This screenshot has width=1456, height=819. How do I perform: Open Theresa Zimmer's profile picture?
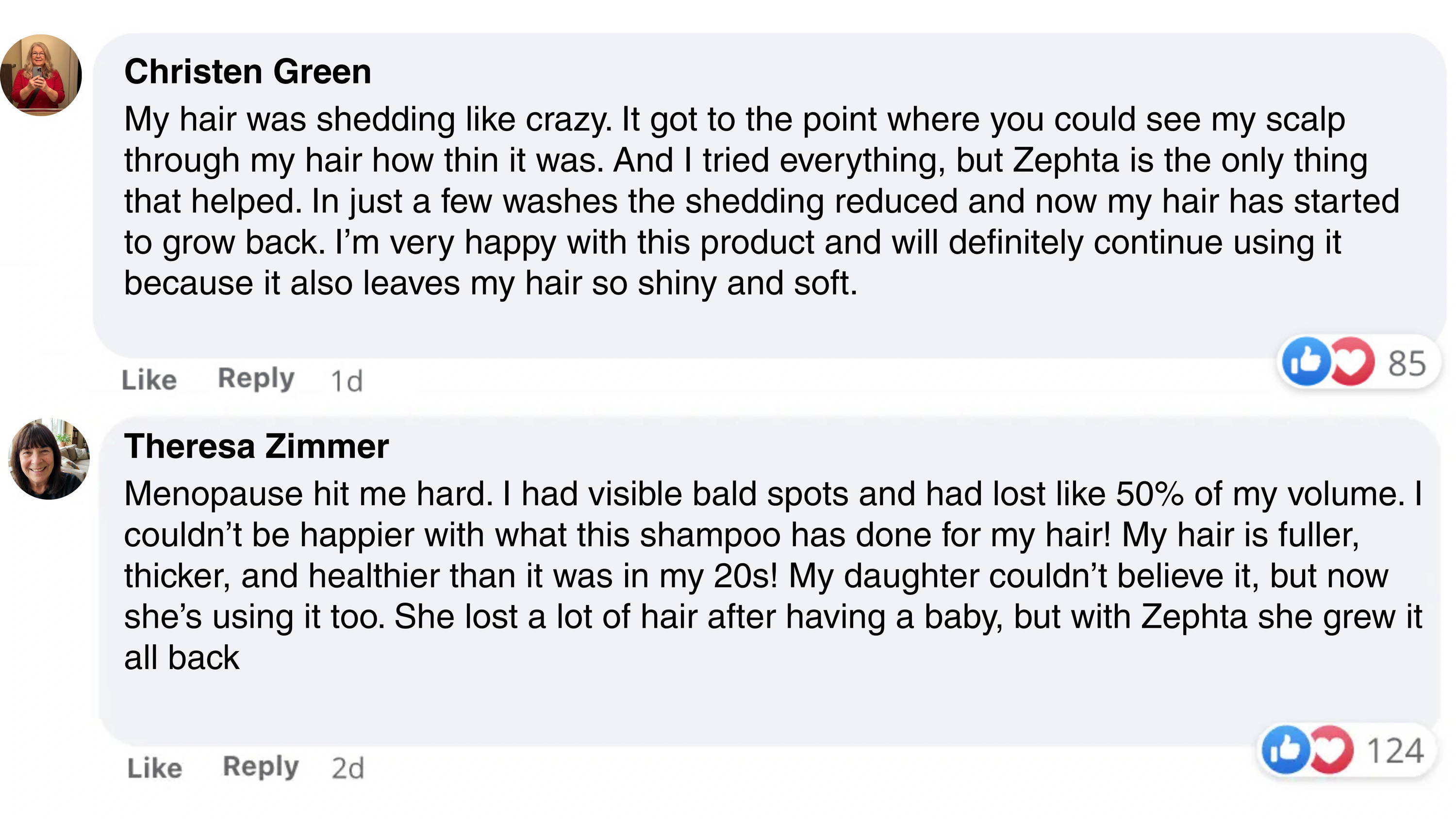coord(49,459)
